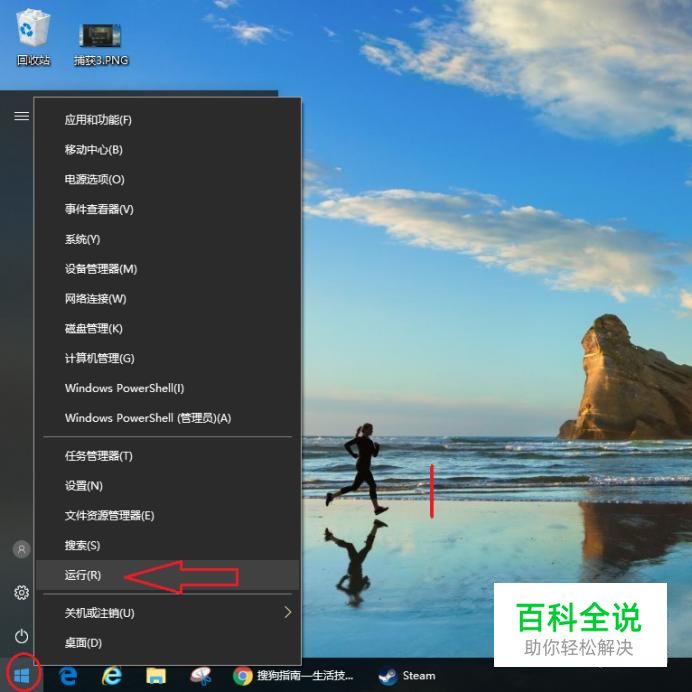Image resolution: width=692 pixels, height=692 pixels.
Task: Switch to Chrome window 搜狗指南 on taskbar
Action: pos(293,676)
